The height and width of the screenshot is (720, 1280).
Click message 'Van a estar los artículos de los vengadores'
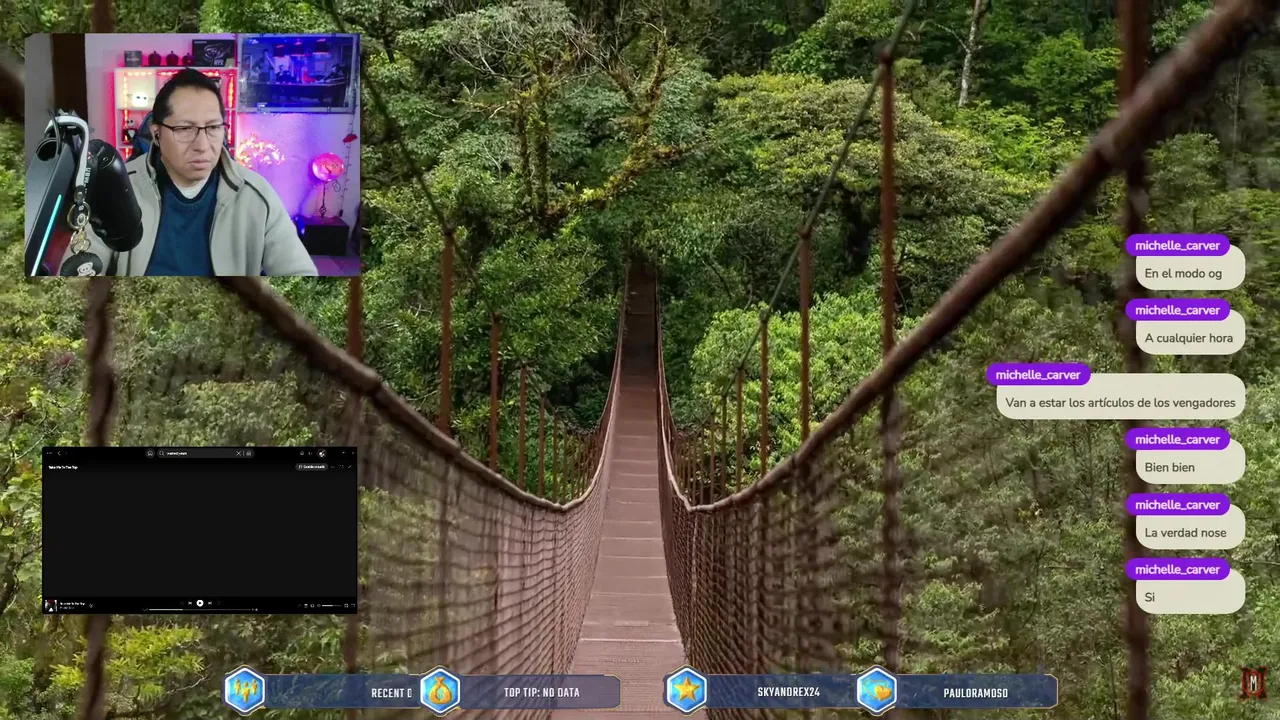coord(1120,402)
